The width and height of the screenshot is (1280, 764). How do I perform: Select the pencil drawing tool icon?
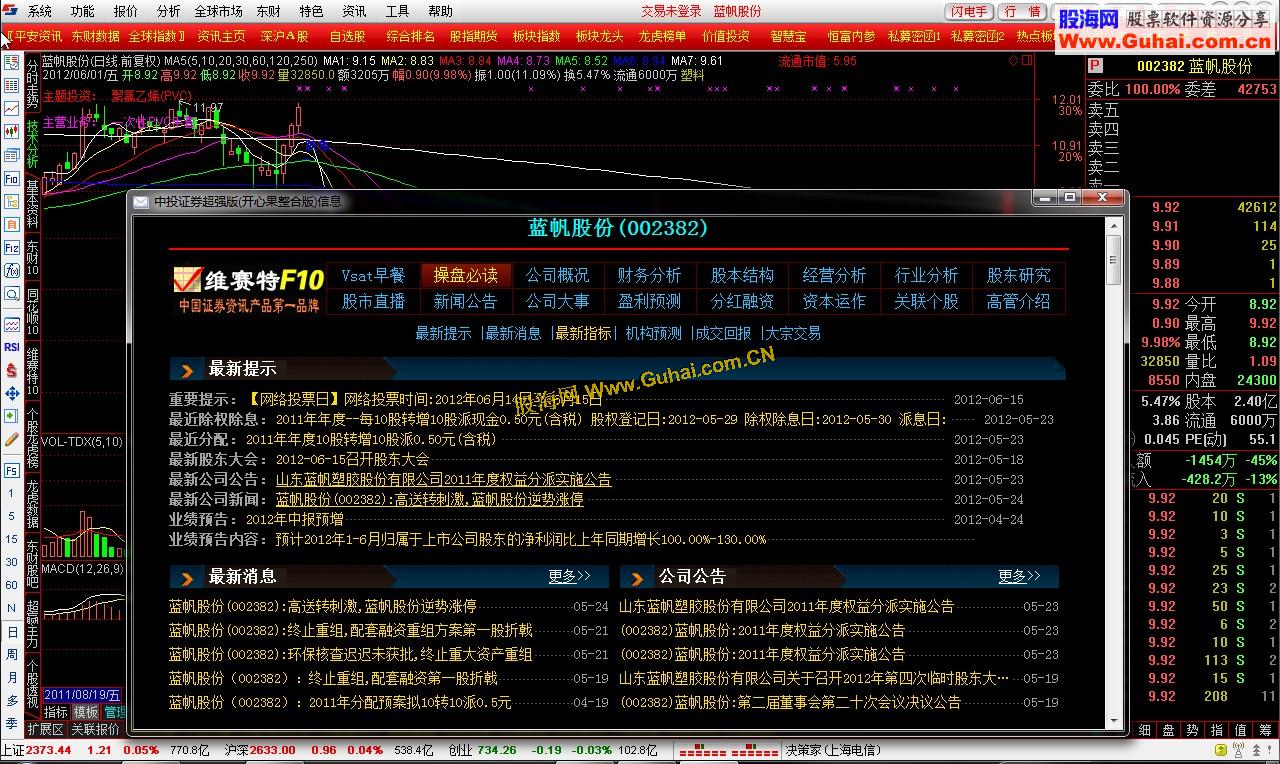[12, 438]
